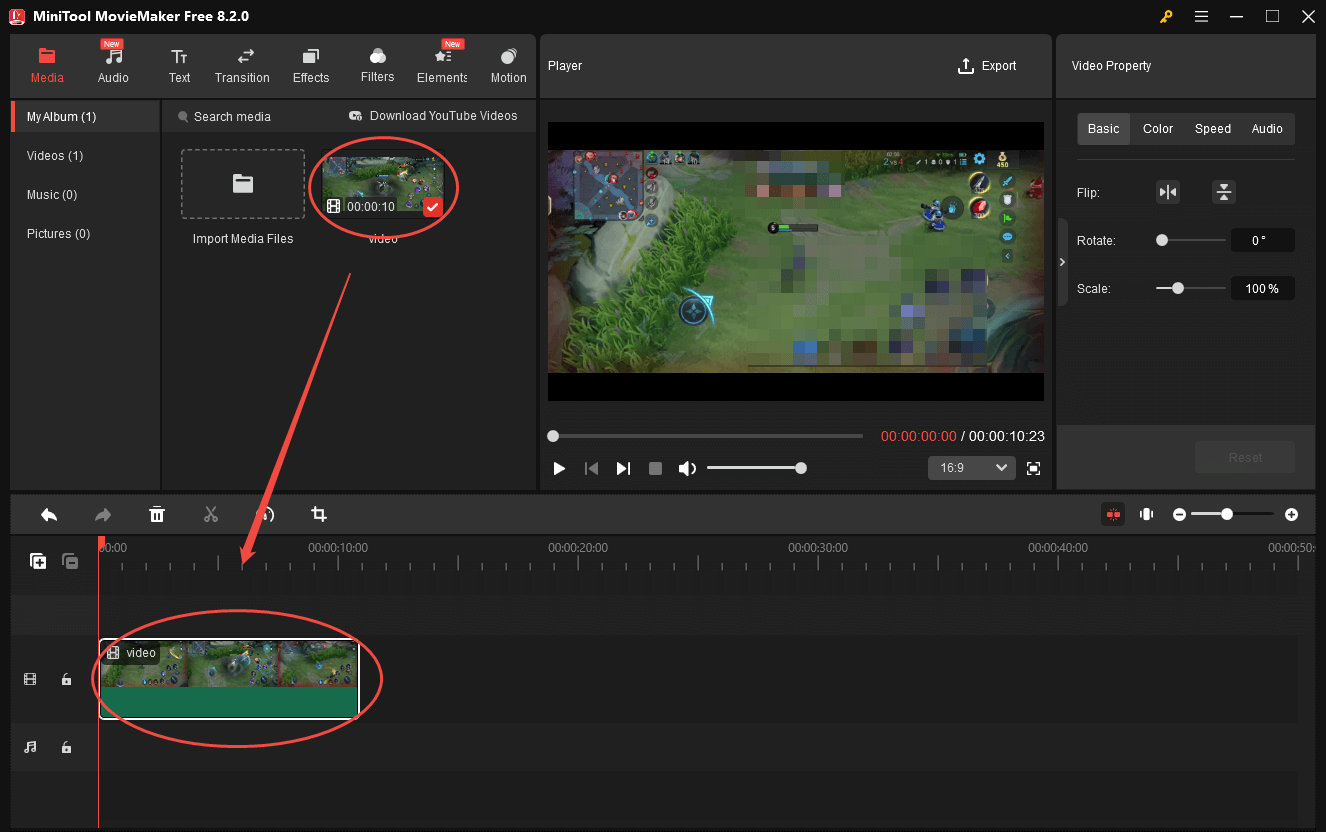Open the Media tab
This screenshot has width=1326, height=832.
tap(47, 65)
